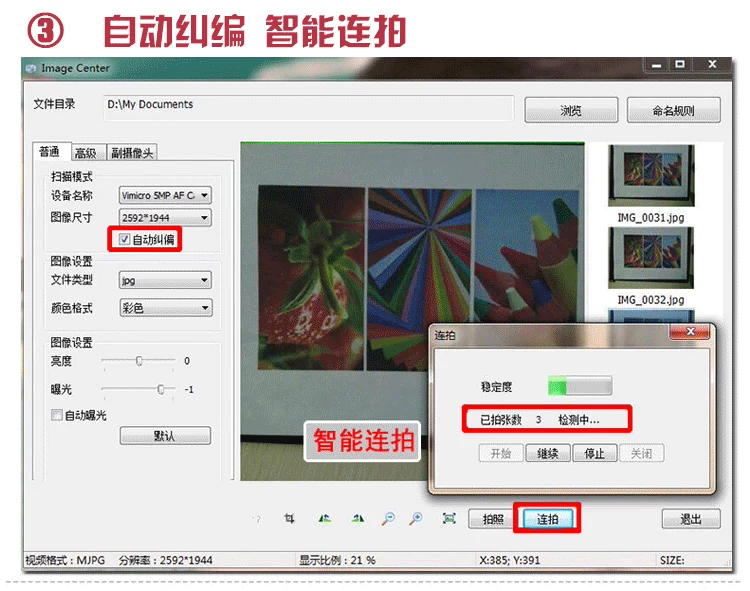Click the 文件目录 path input field
This screenshot has width=750, height=591.
click(x=309, y=108)
